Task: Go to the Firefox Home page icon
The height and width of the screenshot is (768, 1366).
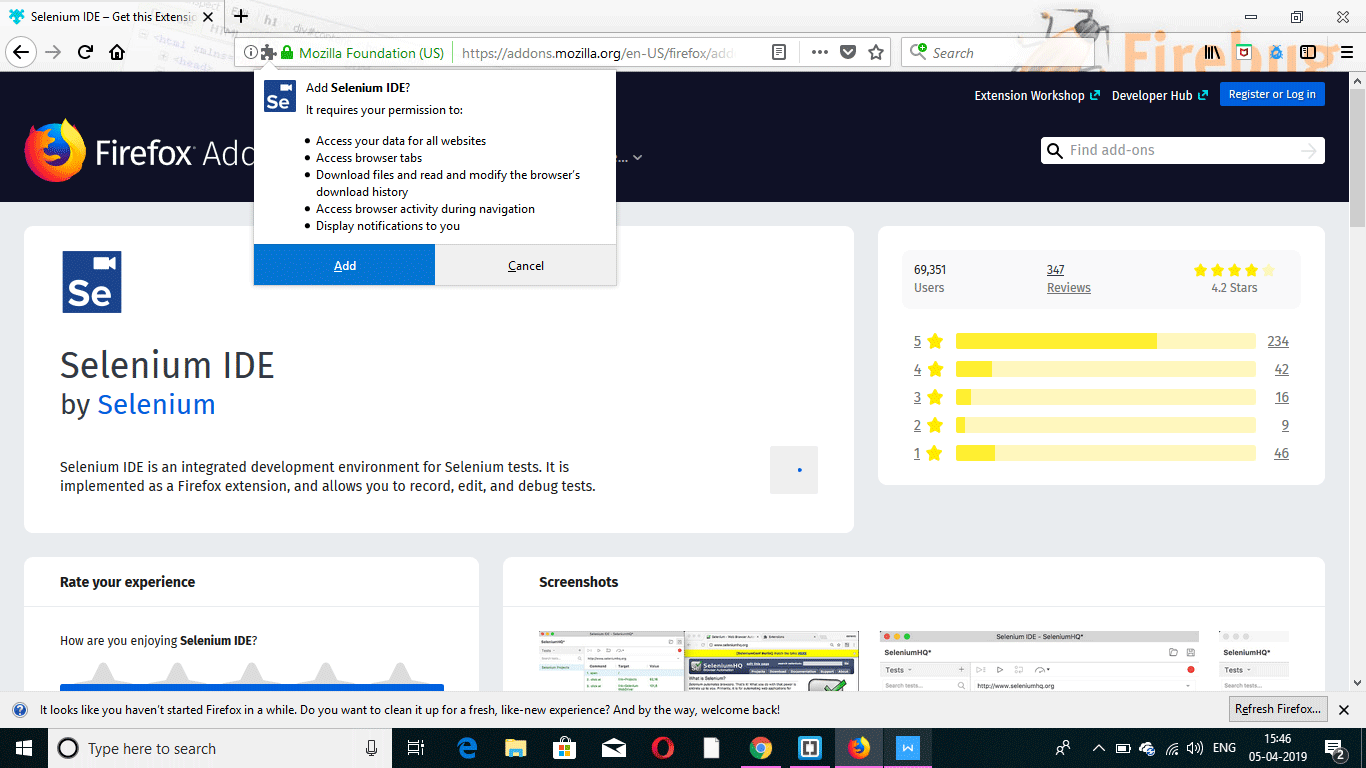Action: click(x=117, y=52)
